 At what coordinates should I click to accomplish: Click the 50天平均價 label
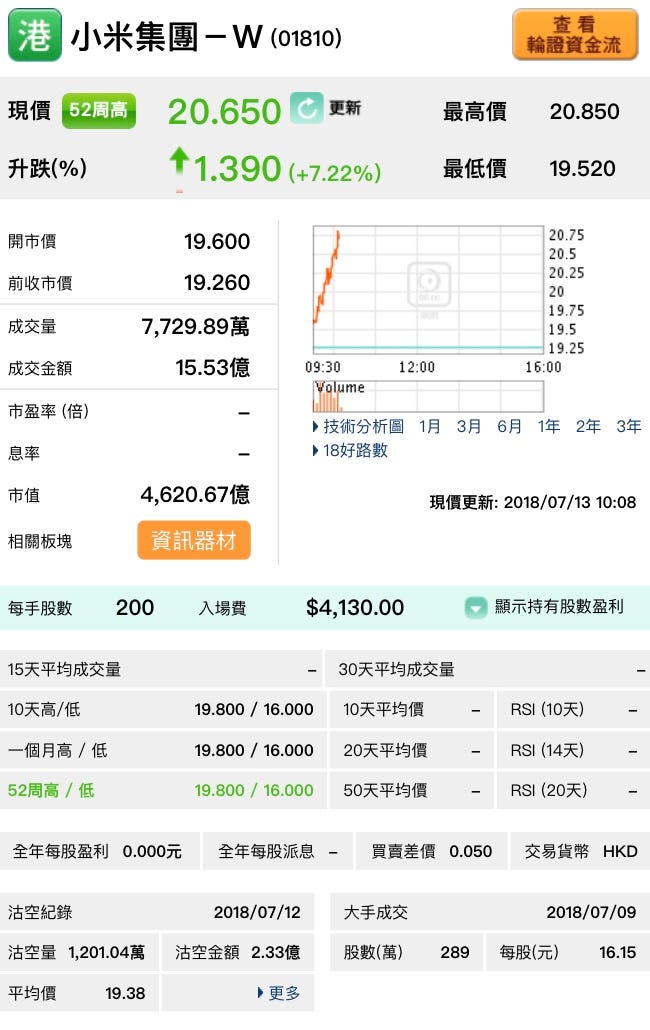point(385,790)
